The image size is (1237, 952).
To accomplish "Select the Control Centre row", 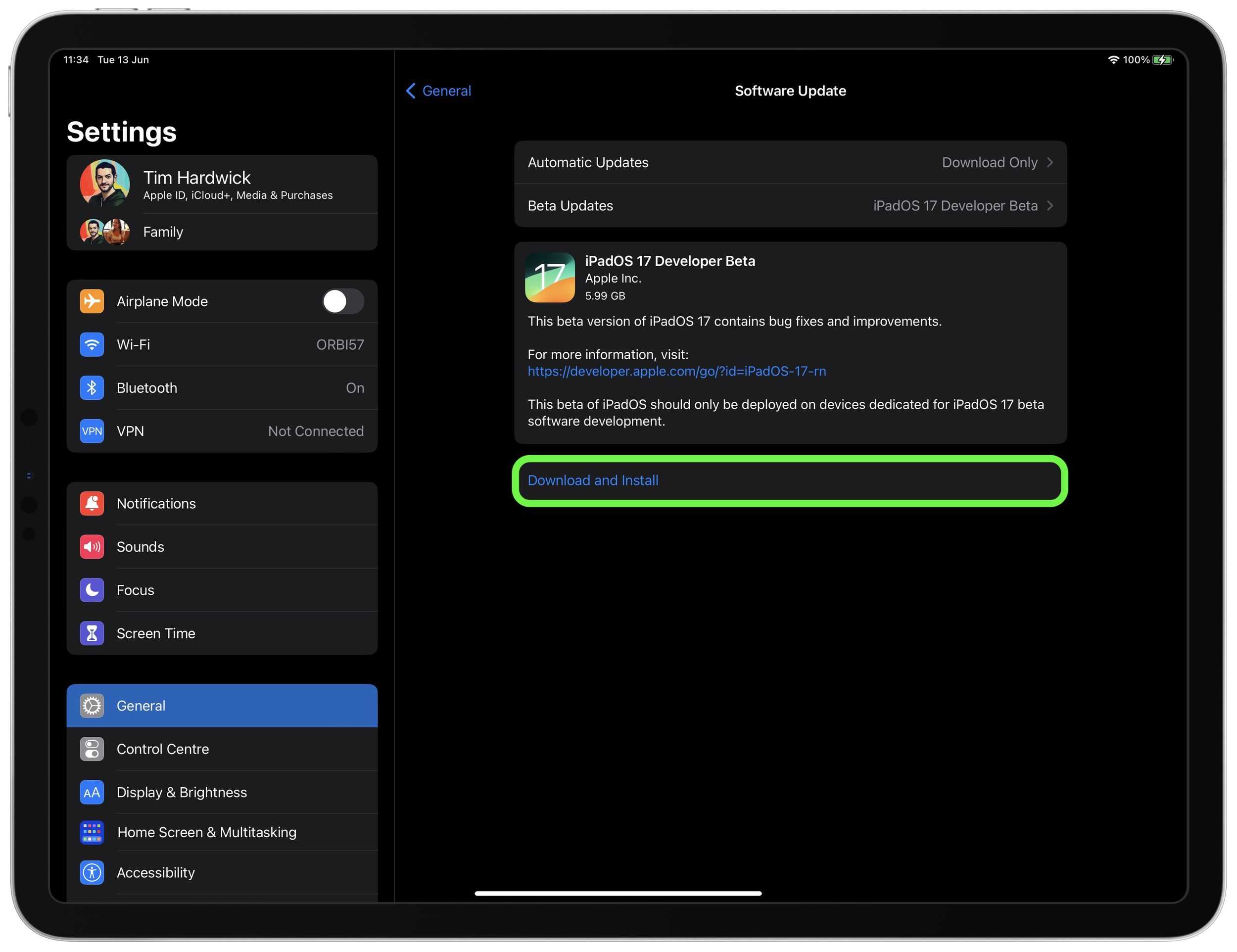I will click(x=222, y=749).
